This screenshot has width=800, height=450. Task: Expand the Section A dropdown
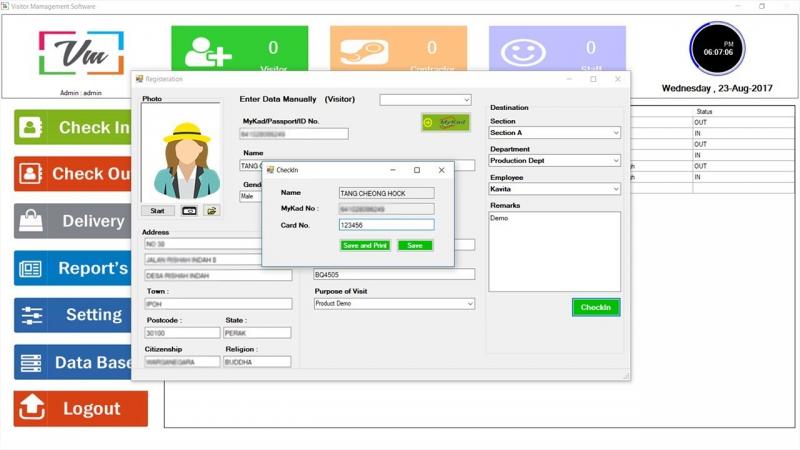(554, 133)
